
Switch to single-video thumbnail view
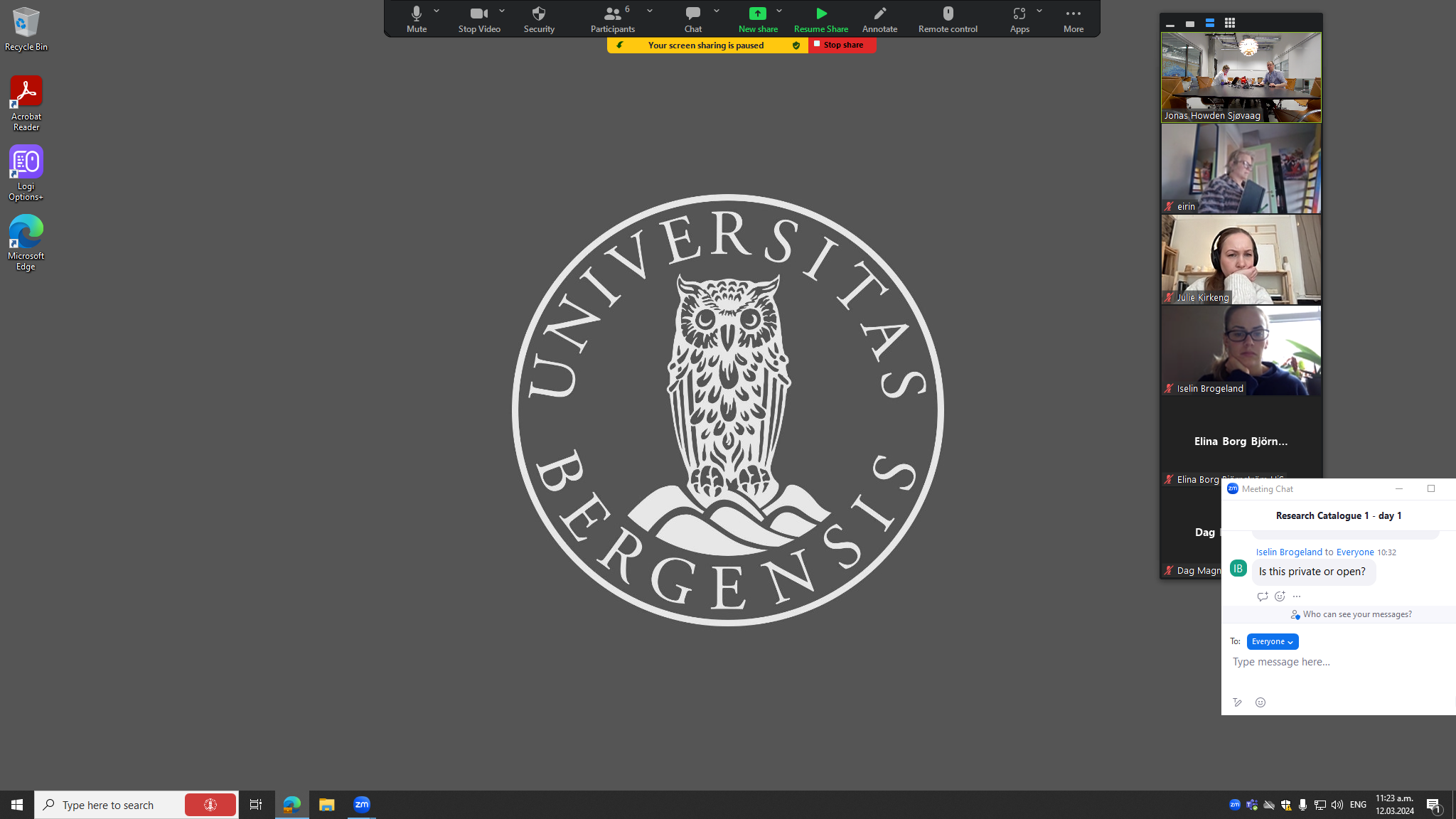[x=1190, y=23]
